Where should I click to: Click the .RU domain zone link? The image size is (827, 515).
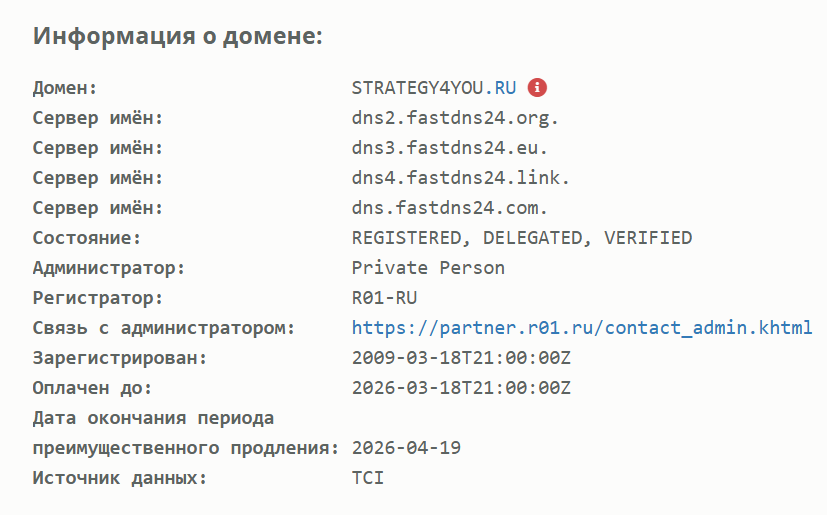[x=500, y=88]
